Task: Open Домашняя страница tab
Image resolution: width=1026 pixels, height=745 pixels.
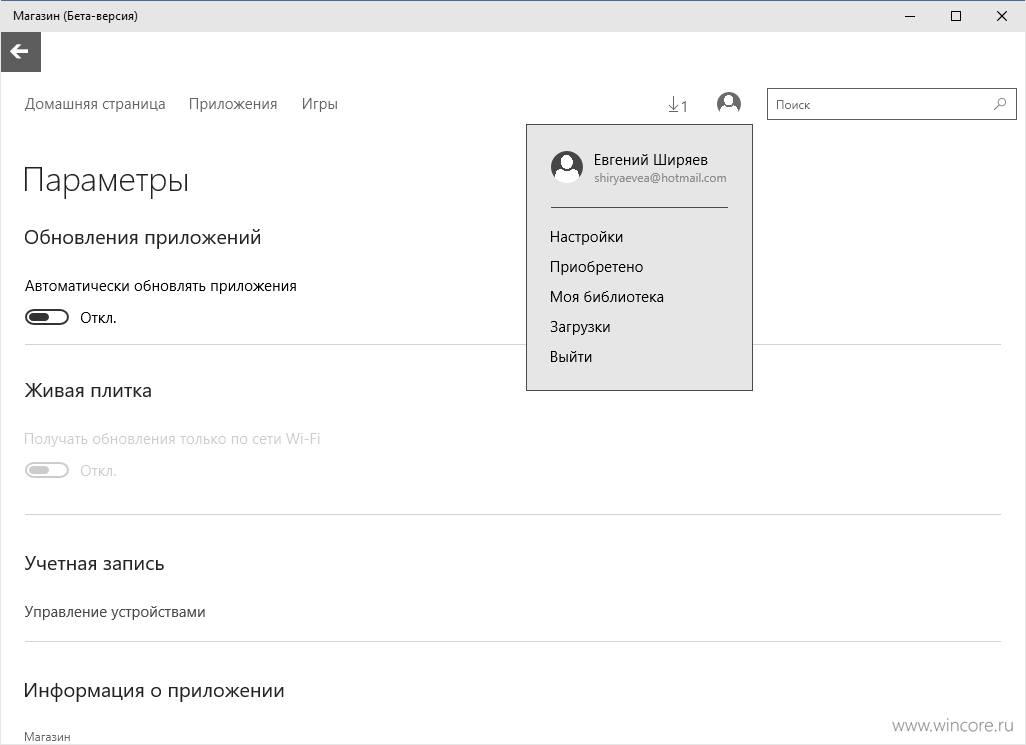Action: (95, 104)
